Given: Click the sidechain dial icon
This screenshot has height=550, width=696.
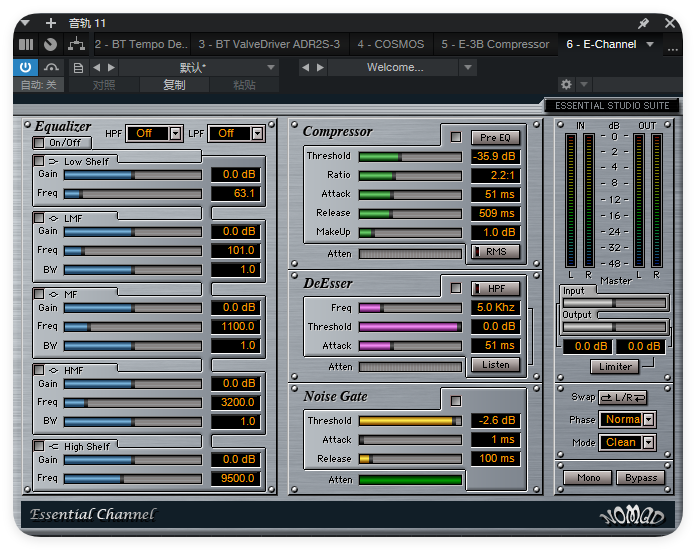Looking at the screenshot, I should click(51, 44).
